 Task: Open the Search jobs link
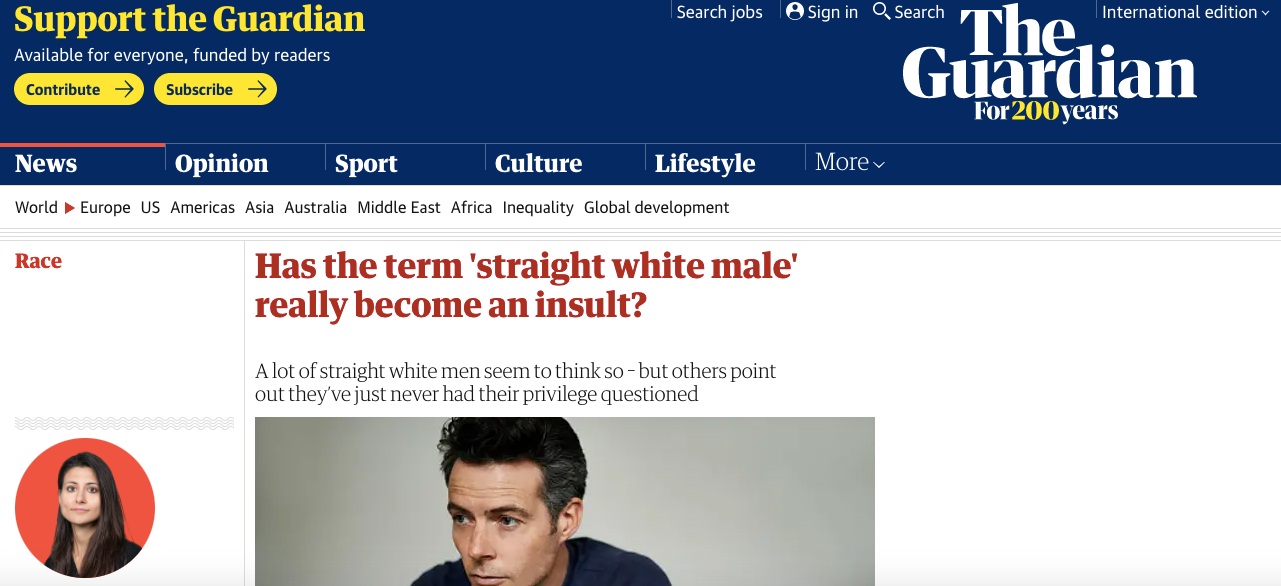click(x=719, y=12)
